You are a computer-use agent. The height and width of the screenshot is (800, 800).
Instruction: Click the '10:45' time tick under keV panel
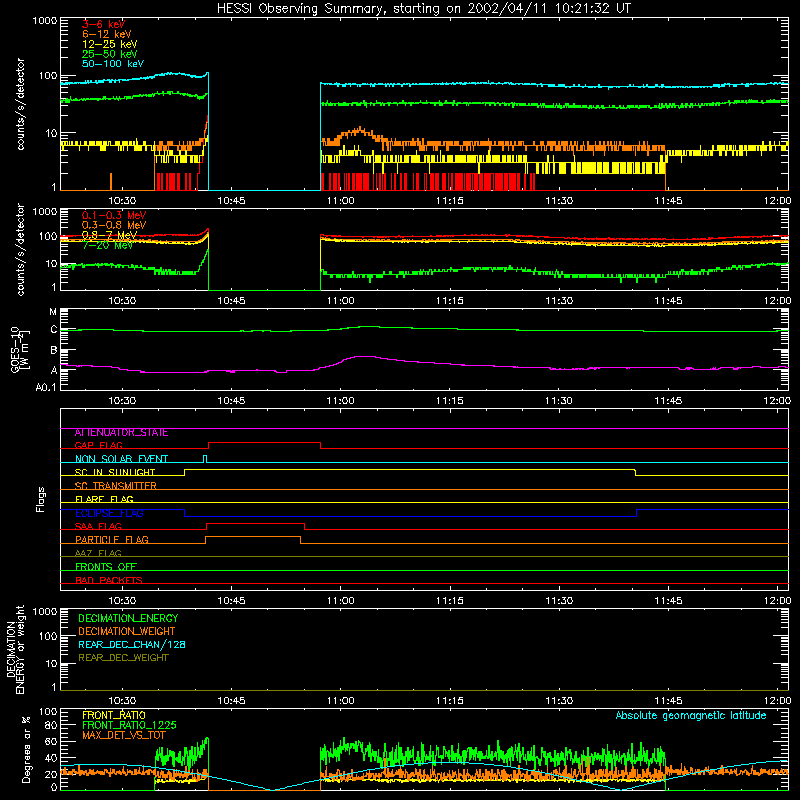[231, 201]
